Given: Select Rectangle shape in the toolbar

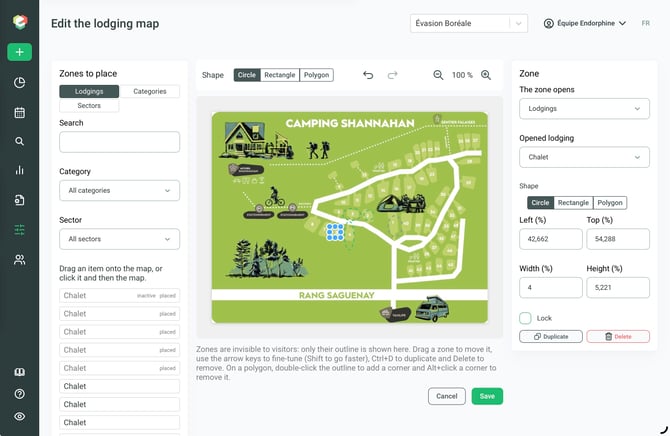Looking at the screenshot, I should (x=279, y=75).
